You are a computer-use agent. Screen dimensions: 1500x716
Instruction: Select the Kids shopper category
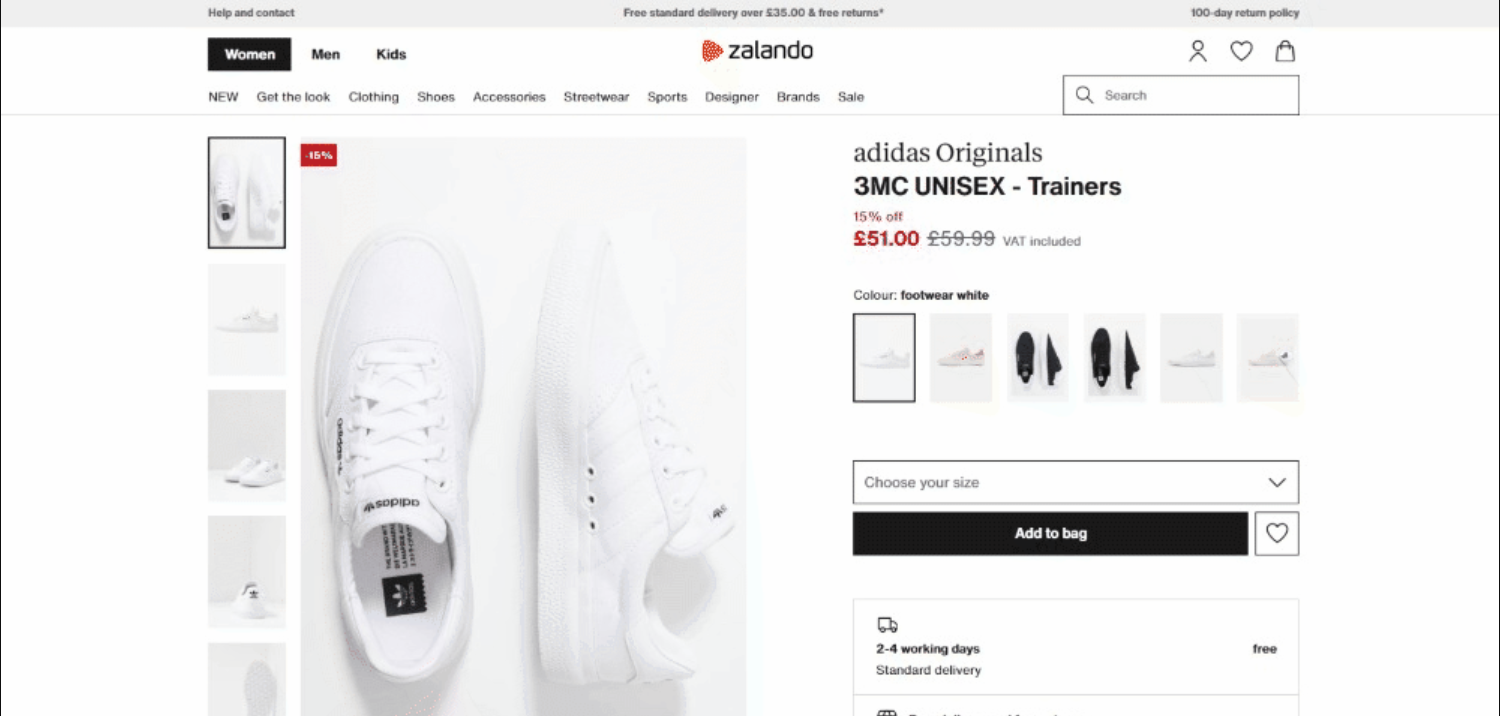pos(390,54)
